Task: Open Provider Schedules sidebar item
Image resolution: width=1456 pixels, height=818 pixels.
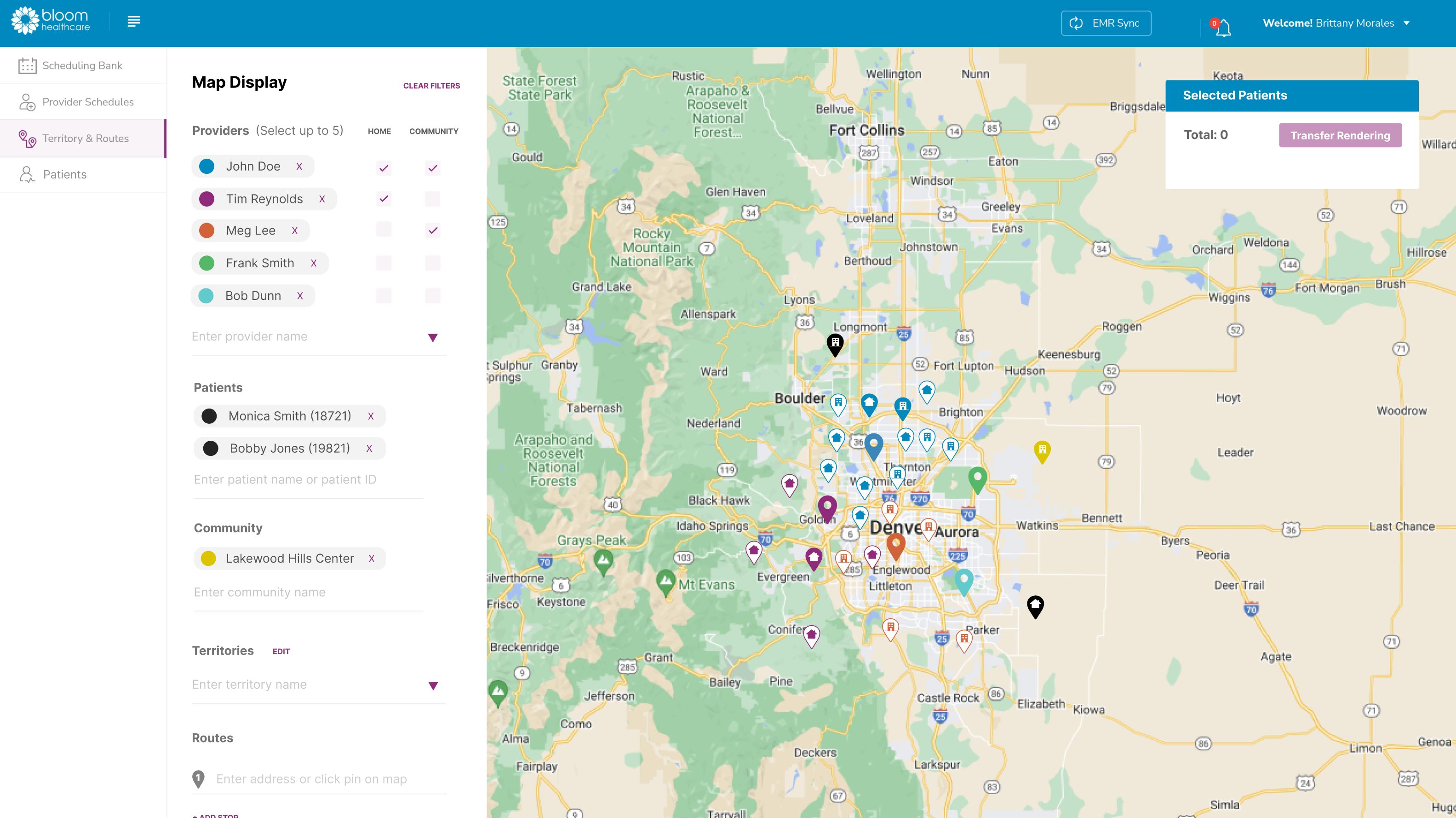Action: point(88,102)
